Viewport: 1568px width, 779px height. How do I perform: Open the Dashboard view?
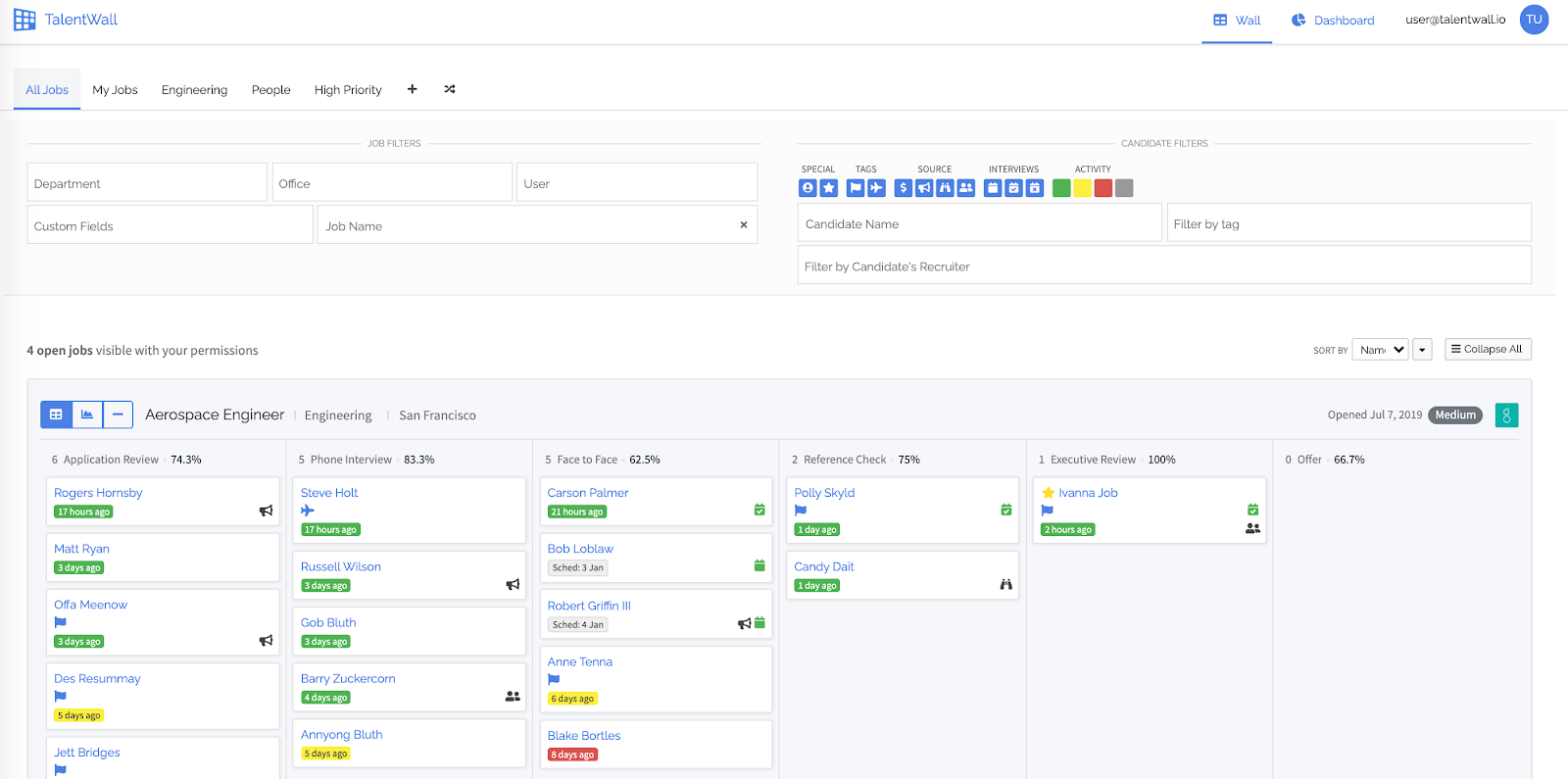point(1333,21)
